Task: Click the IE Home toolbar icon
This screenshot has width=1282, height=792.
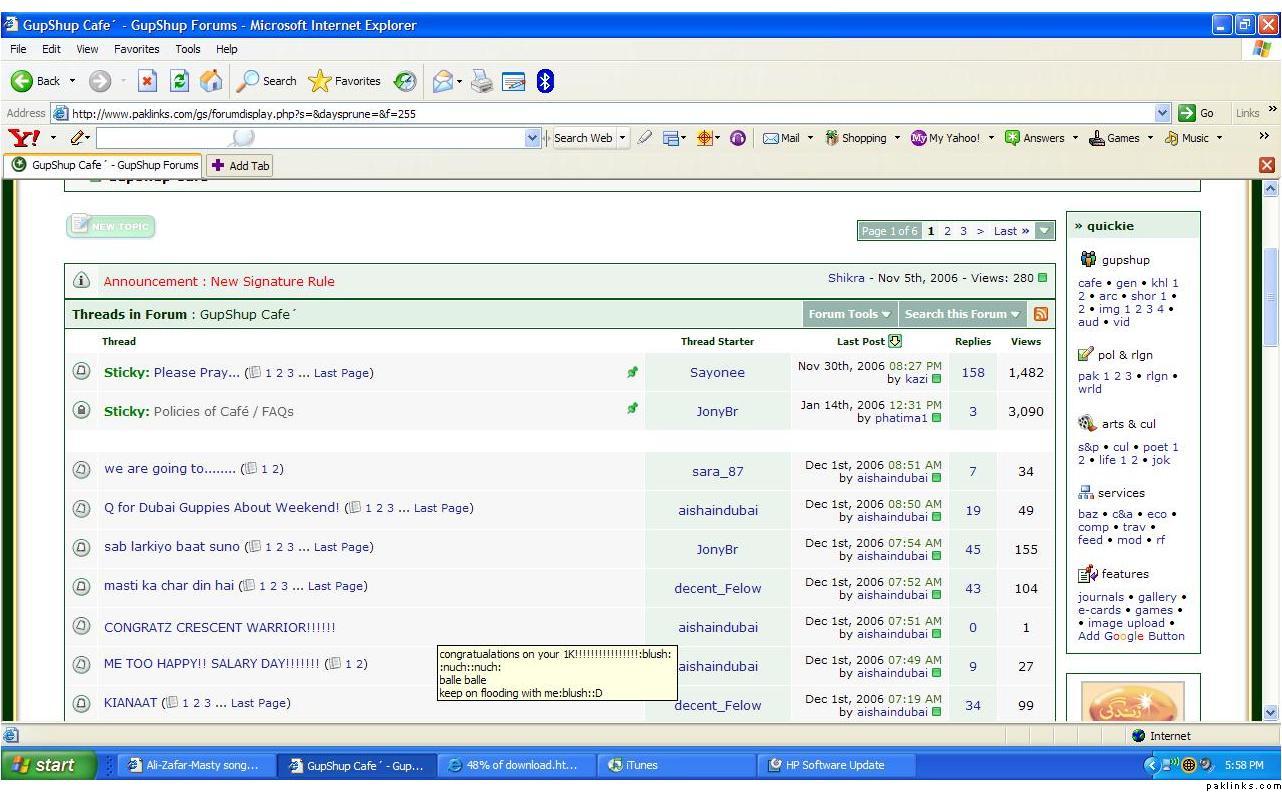Action: pos(211,81)
